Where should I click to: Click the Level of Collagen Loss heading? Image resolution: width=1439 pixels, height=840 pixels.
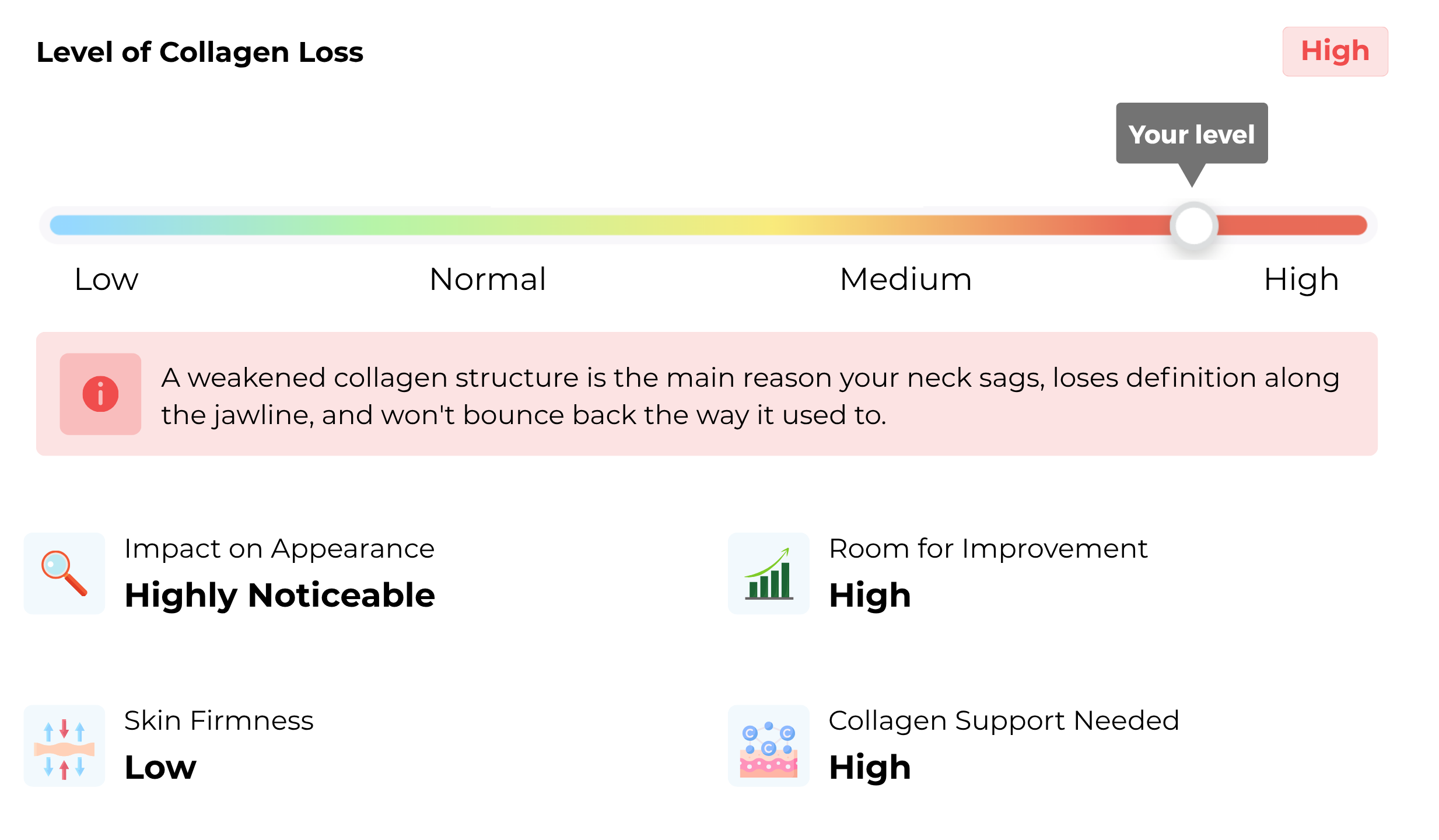200,52
